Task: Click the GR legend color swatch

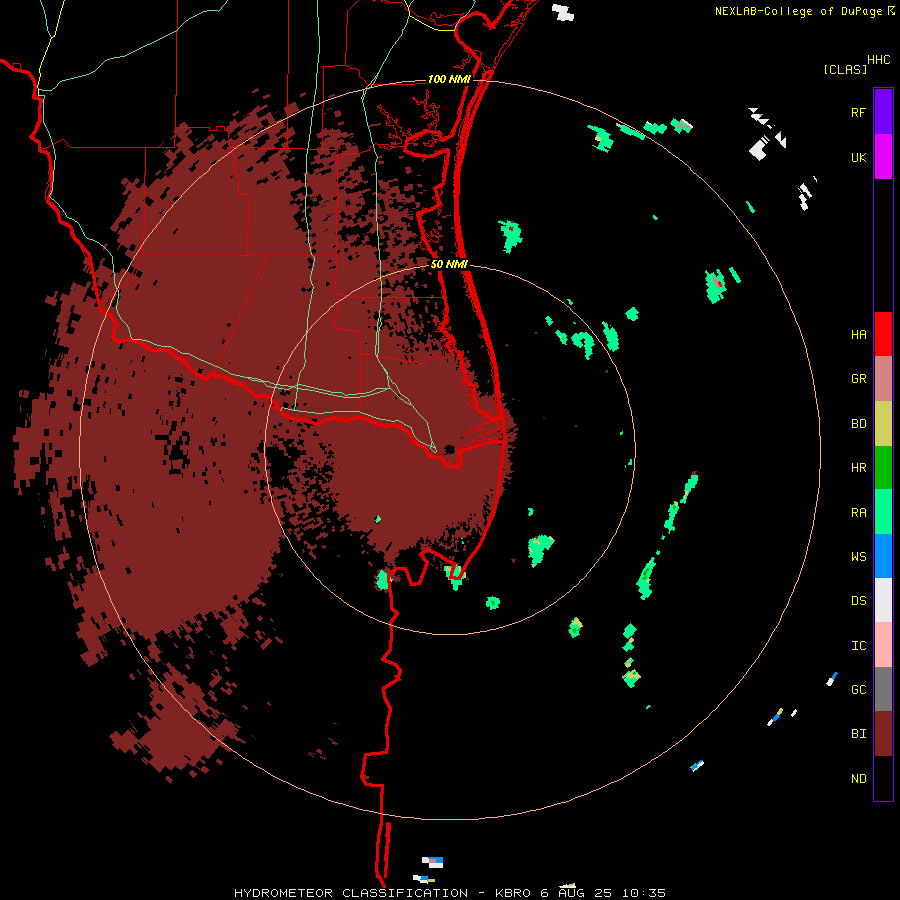Action: 883,378
